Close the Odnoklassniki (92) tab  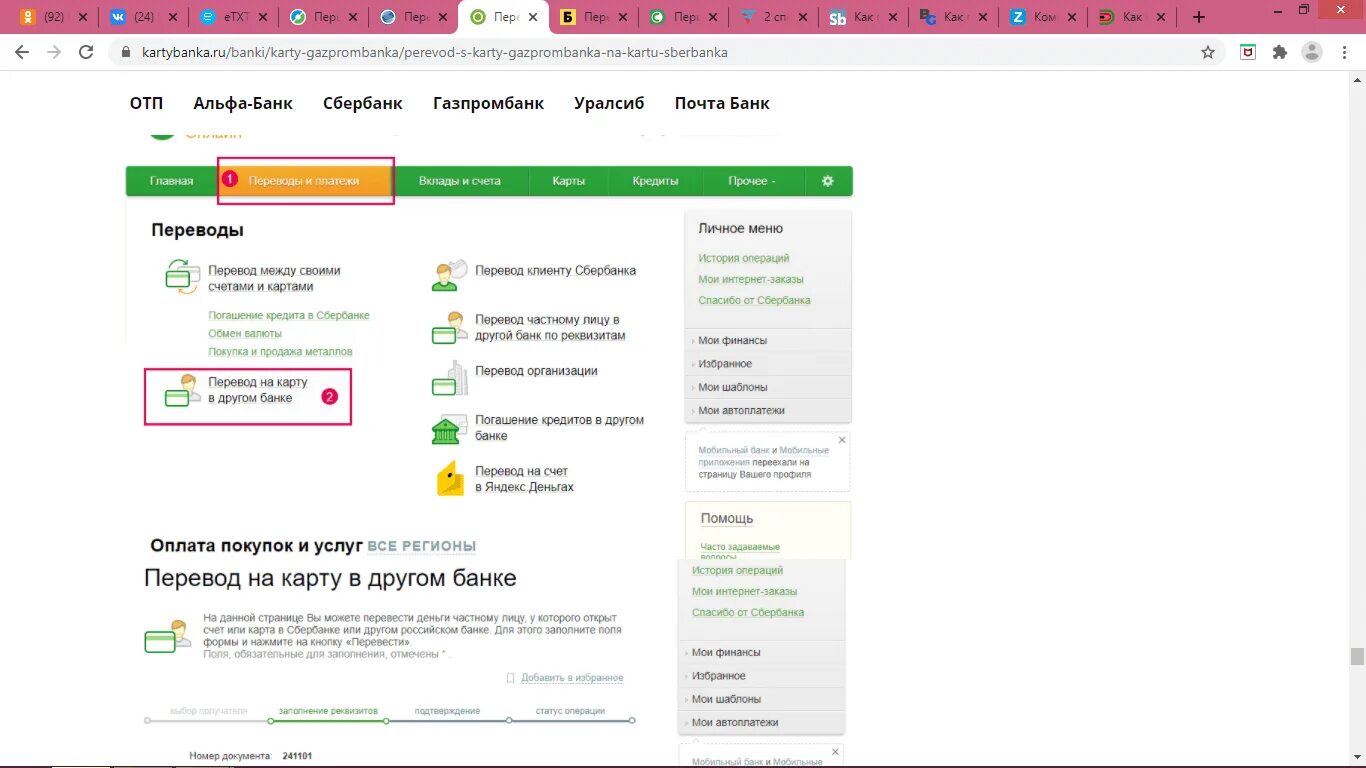click(x=82, y=17)
